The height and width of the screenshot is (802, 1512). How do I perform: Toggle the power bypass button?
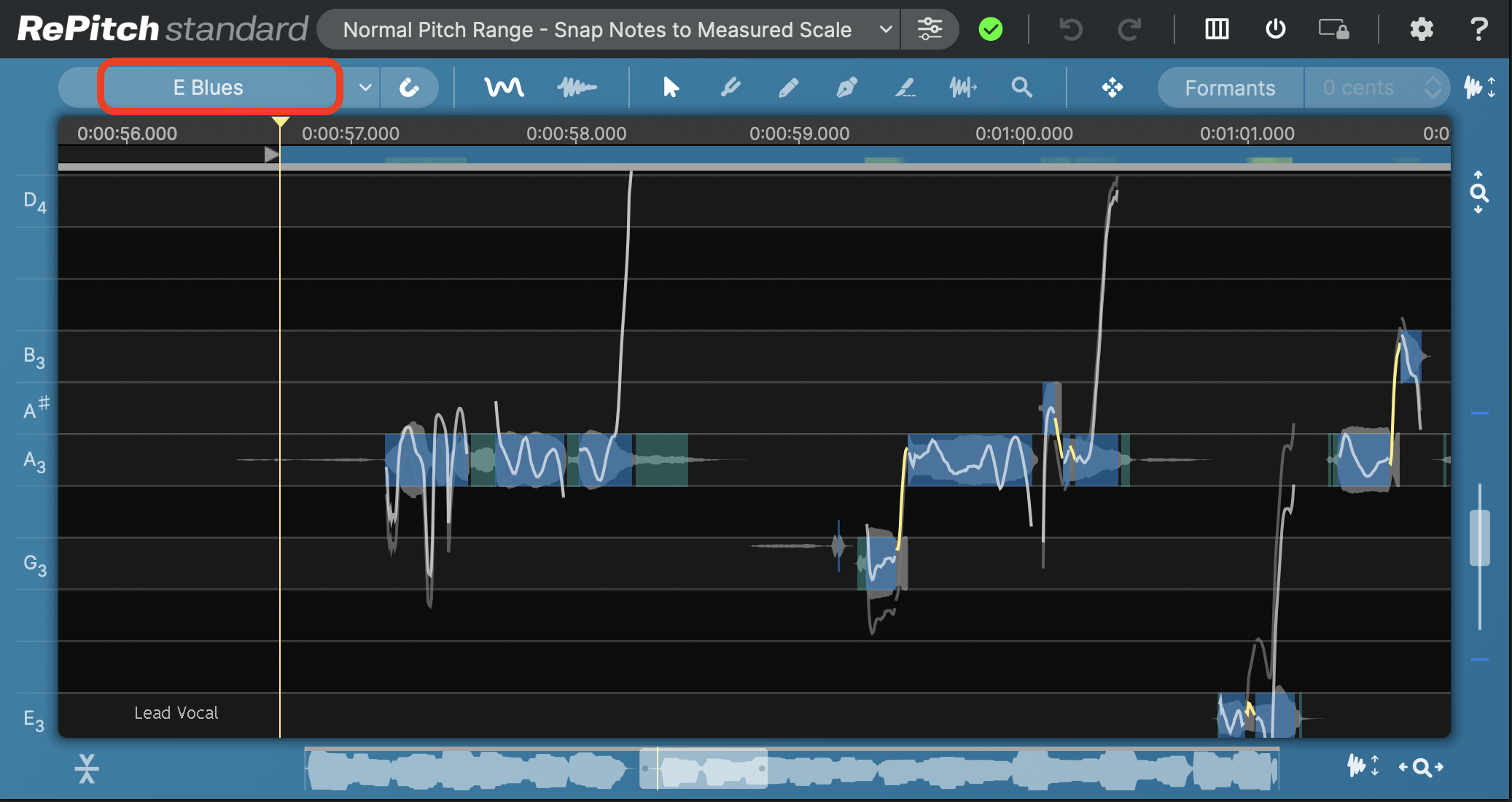point(1275,29)
